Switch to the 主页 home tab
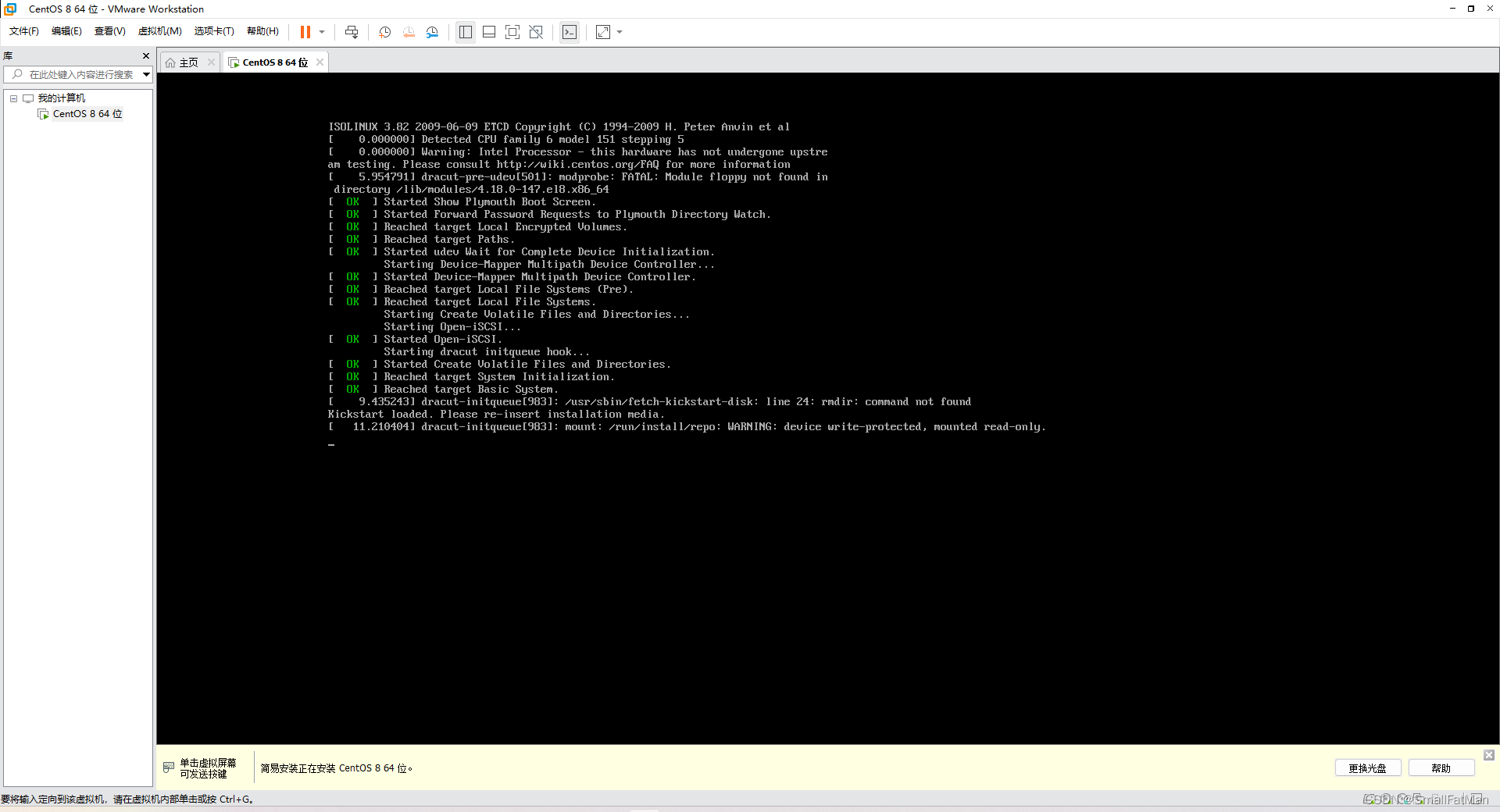Image resolution: width=1500 pixels, height=812 pixels. [x=188, y=62]
